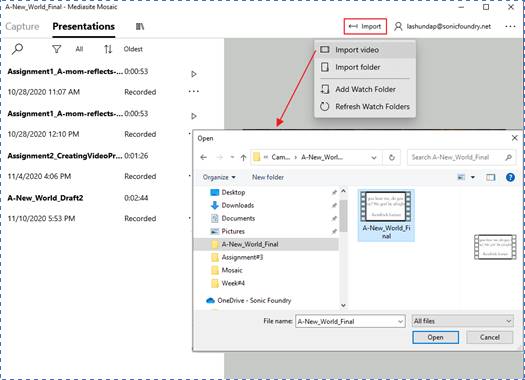Open the File name combo box dropdown
This screenshot has height=380, width=525.
click(x=400, y=321)
